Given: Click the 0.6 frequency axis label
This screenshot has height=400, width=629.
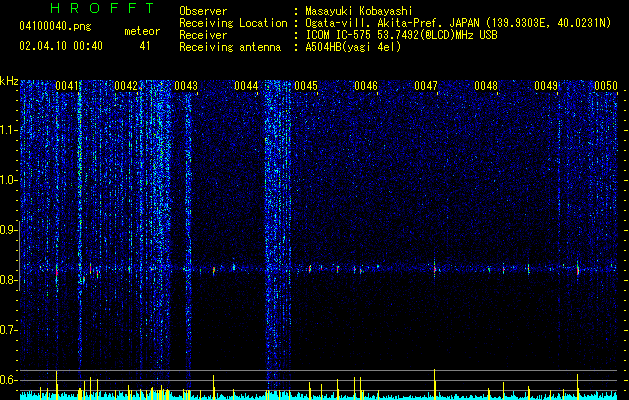Looking at the screenshot, I should tap(9, 380).
